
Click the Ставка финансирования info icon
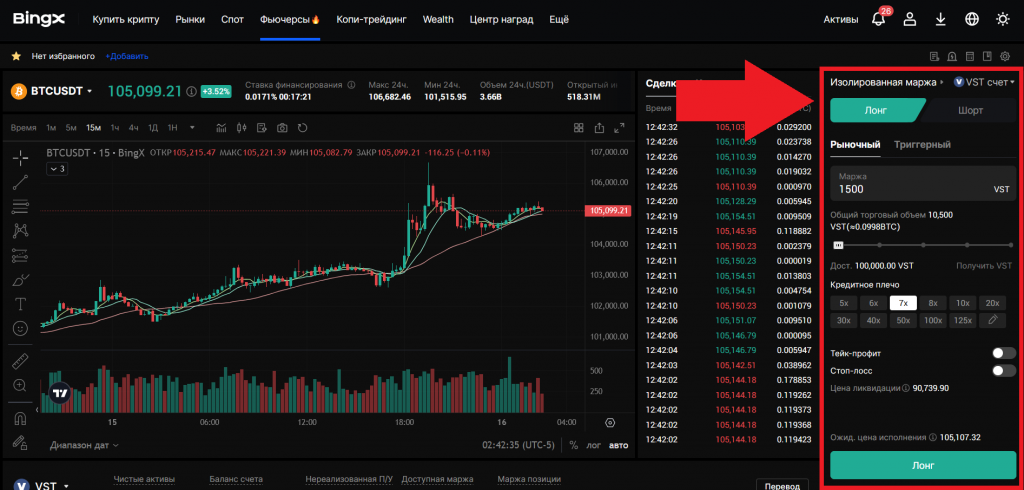(351, 85)
